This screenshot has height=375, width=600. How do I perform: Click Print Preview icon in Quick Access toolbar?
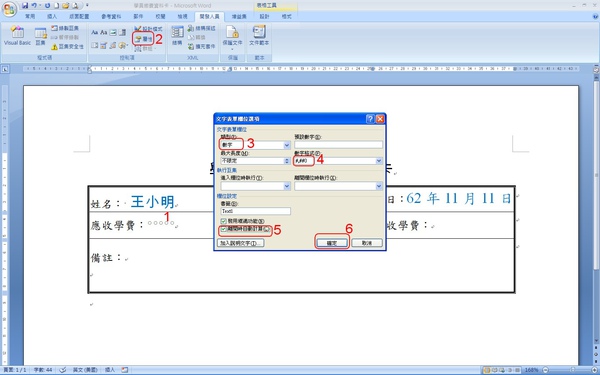pos(75,5)
